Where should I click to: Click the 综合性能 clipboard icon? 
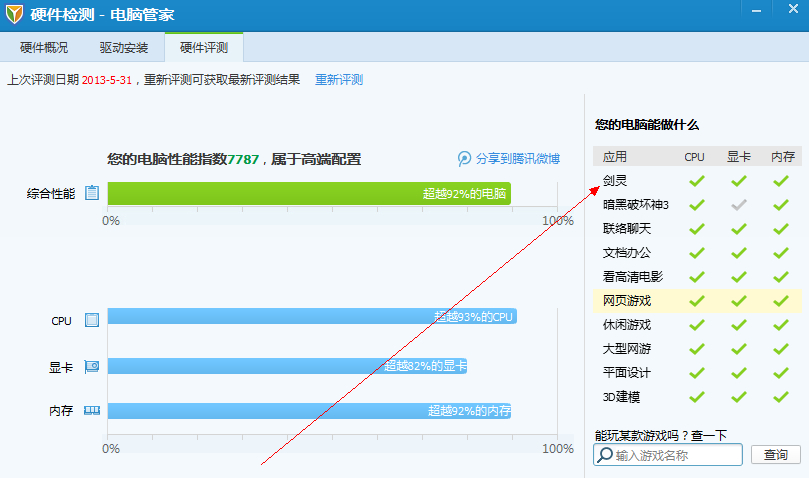92,193
